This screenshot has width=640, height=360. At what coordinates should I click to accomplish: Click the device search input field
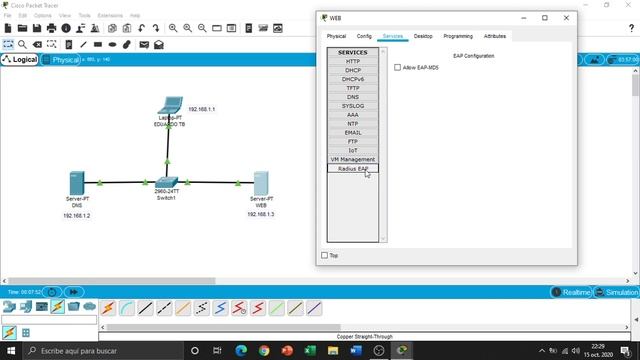pyautogui.click(x=49, y=320)
